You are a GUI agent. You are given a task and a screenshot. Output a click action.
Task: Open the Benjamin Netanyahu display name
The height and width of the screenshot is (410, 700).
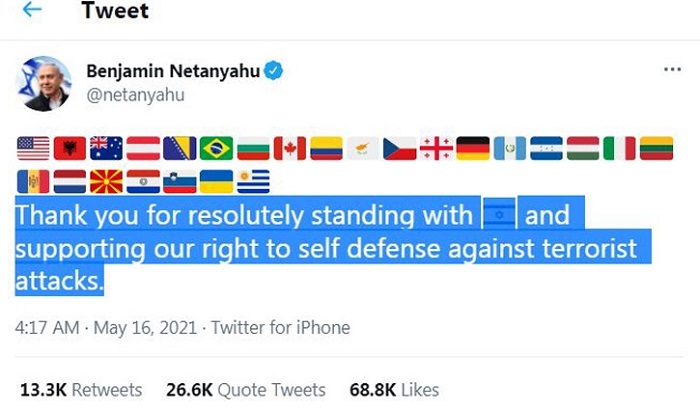tap(172, 71)
